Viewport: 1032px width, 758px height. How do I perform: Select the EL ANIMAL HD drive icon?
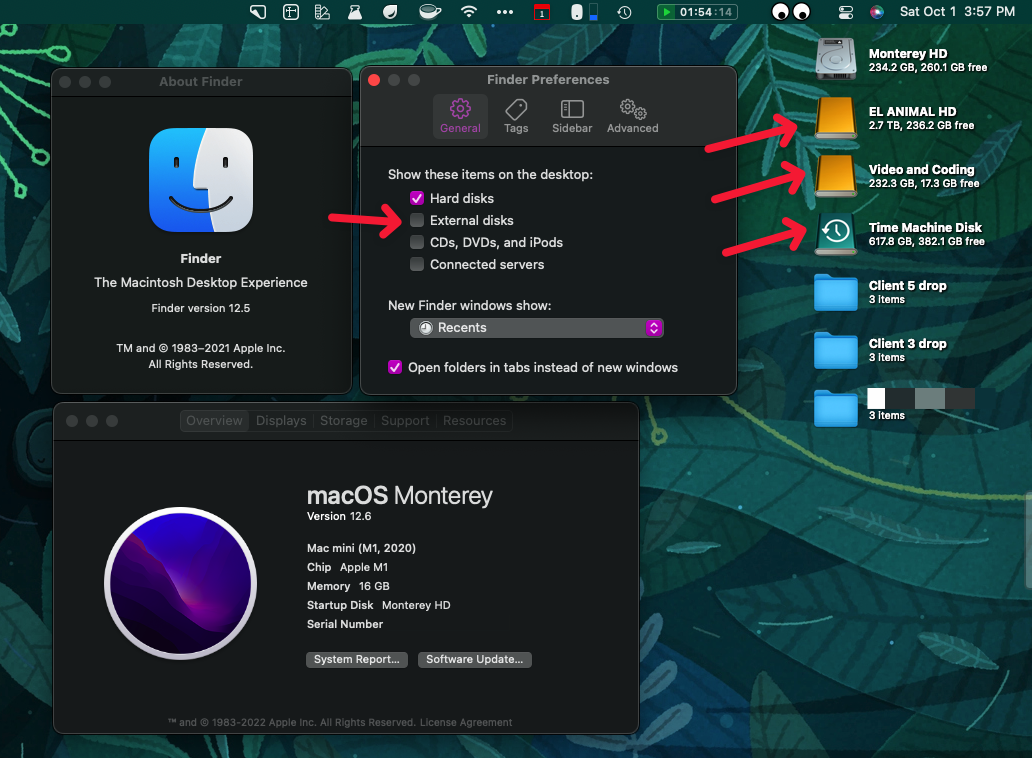(x=836, y=118)
